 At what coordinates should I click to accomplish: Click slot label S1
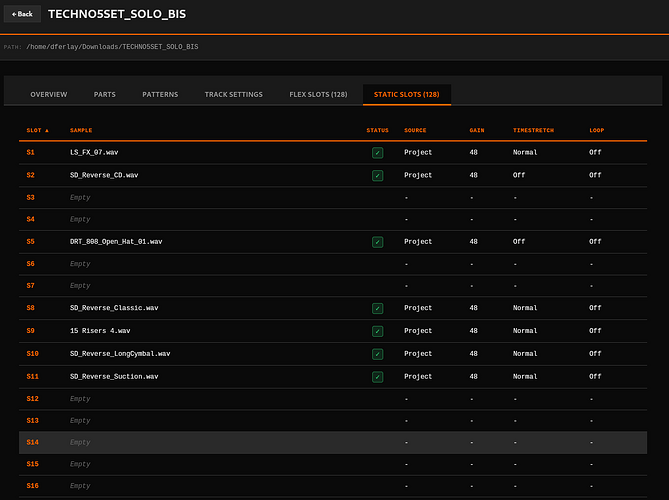[x=30, y=152]
